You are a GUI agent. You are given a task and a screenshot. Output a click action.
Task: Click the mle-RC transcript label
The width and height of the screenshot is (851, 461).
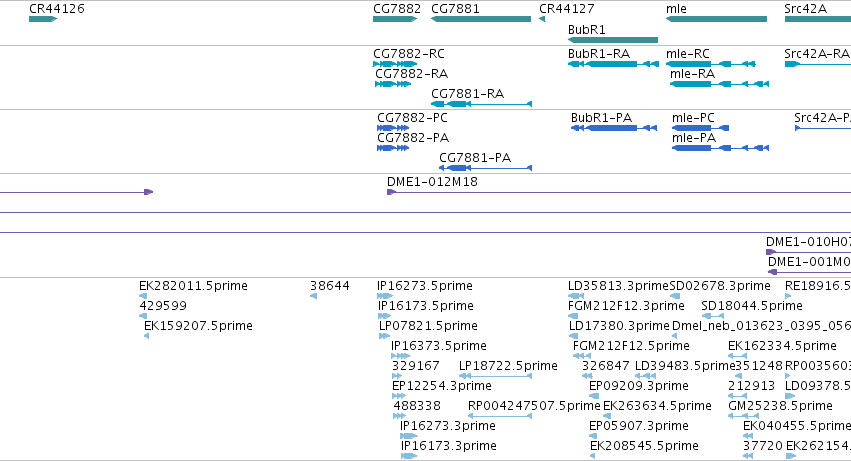coord(688,54)
